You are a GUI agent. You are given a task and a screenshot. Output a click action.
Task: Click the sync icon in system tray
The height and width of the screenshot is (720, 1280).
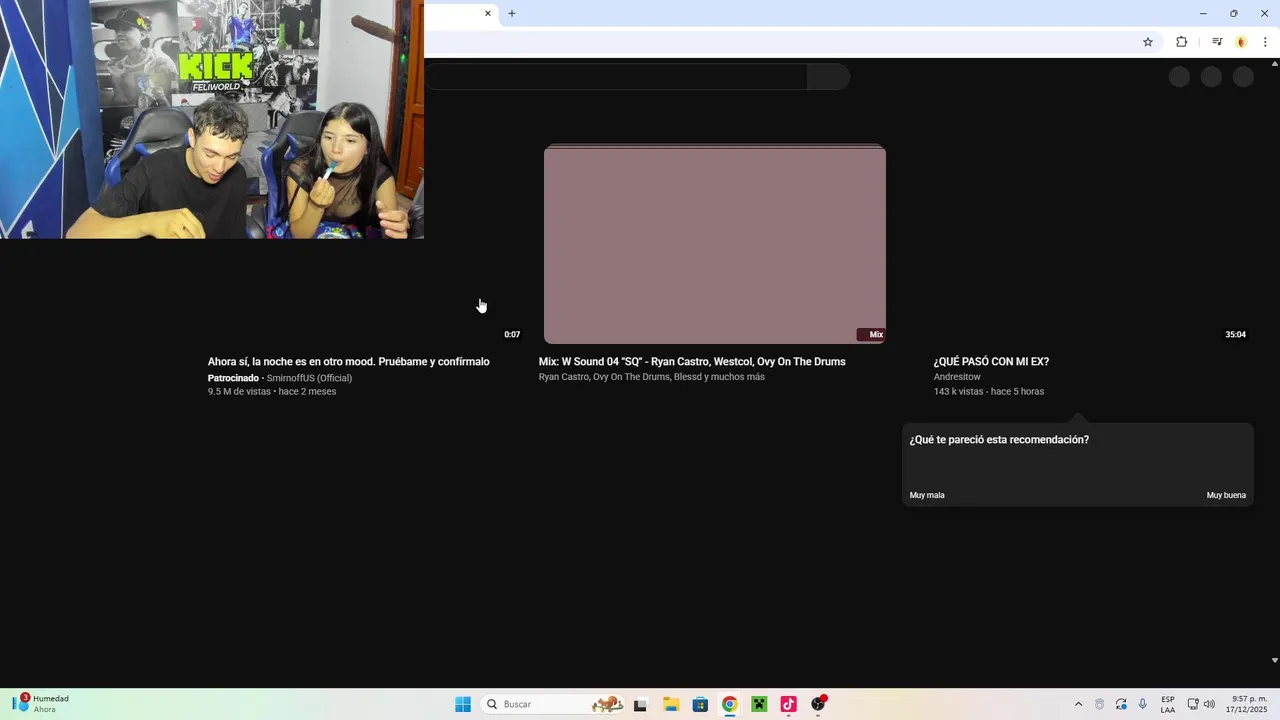(1121, 704)
